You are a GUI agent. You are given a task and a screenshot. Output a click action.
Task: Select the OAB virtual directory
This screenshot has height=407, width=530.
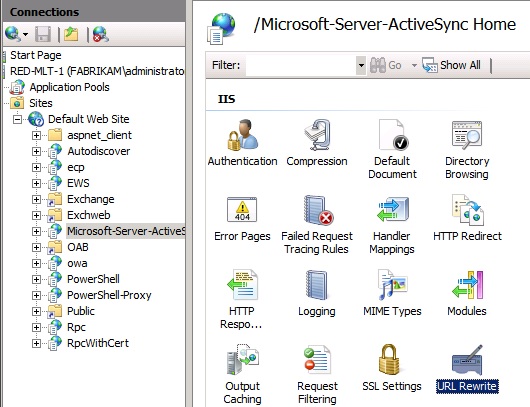pyautogui.click(x=78, y=247)
